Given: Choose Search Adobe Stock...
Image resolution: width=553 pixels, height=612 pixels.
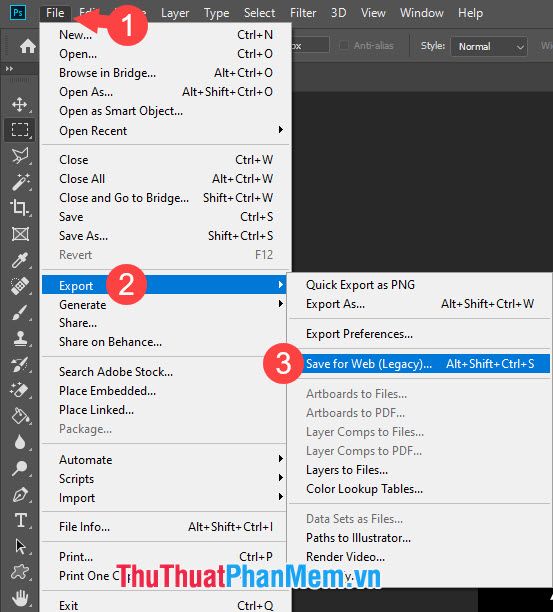Looking at the screenshot, I should (x=165, y=372).
